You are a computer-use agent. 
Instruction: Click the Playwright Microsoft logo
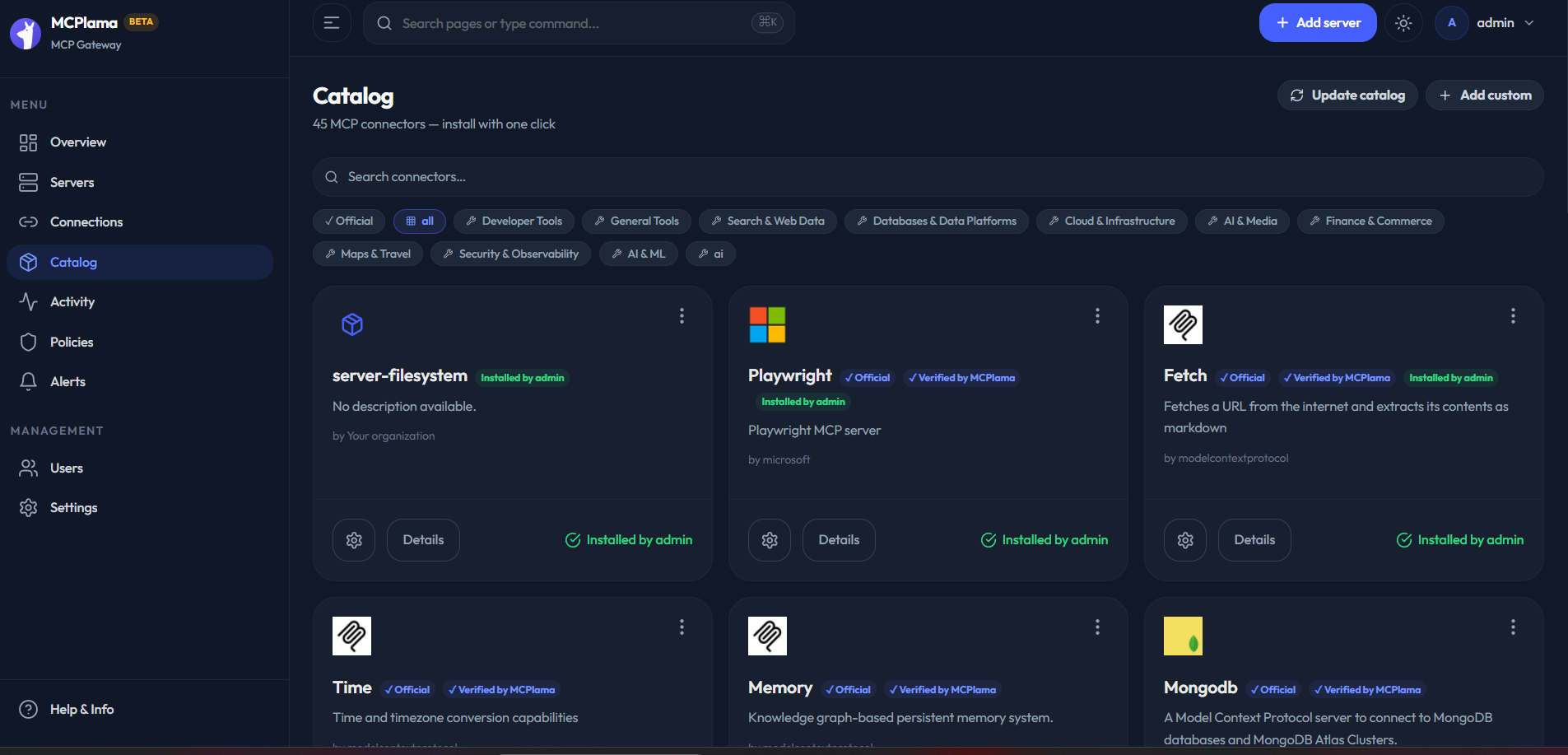pos(767,325)
